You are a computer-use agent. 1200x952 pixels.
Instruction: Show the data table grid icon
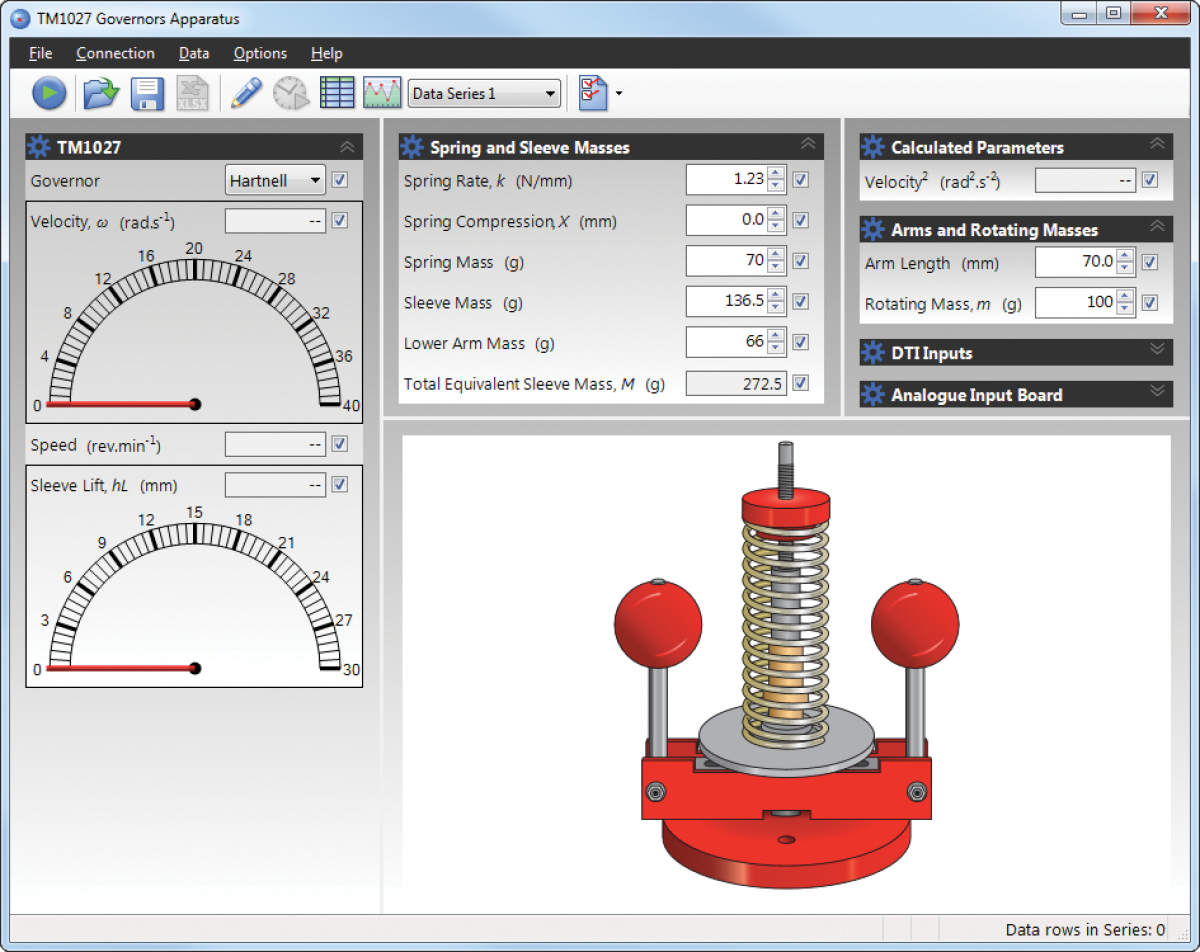pyautogui.click(x=337, y=93)
